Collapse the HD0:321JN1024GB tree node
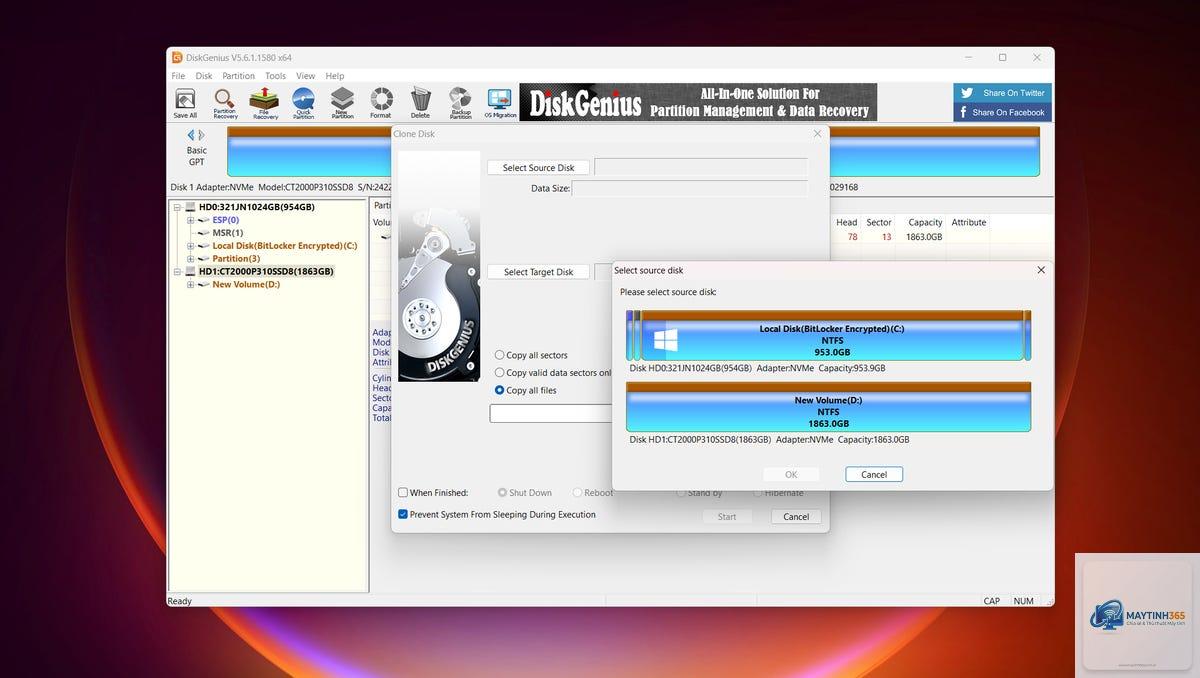 click(177, 207)
